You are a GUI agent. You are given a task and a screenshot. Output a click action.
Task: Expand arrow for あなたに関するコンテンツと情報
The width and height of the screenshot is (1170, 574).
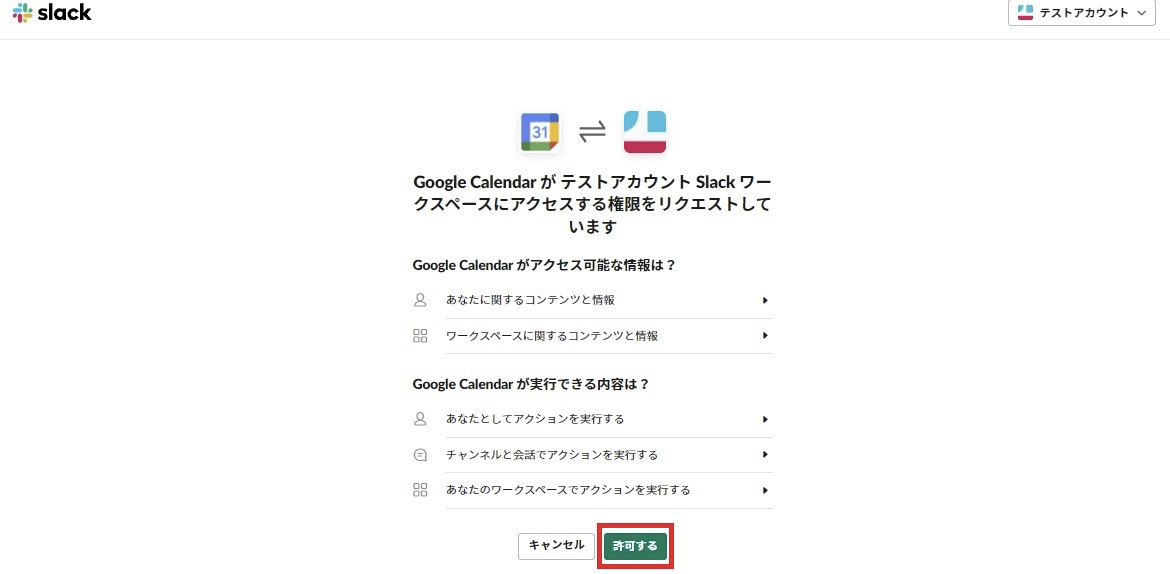765,300
